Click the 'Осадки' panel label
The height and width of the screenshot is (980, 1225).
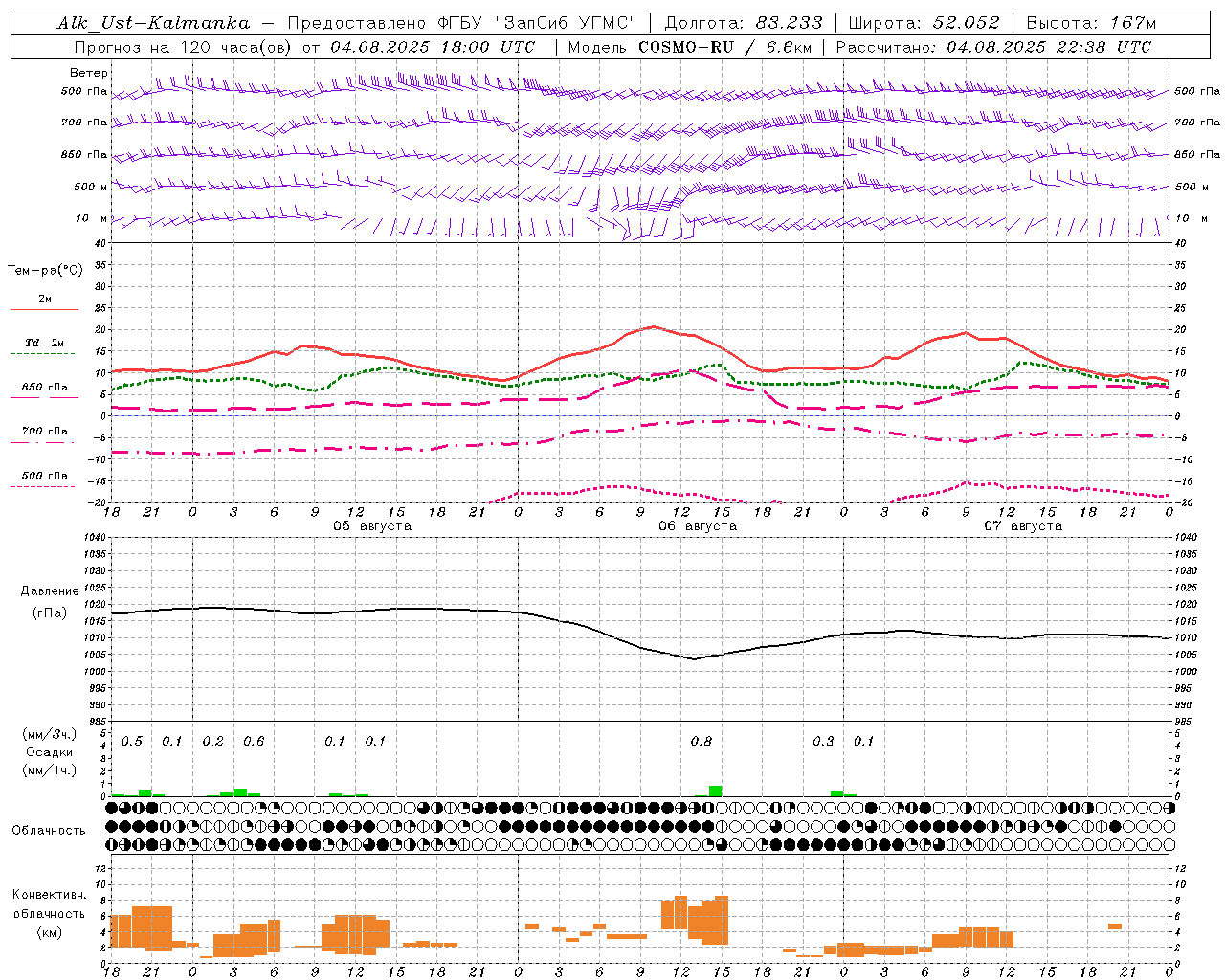50,752
